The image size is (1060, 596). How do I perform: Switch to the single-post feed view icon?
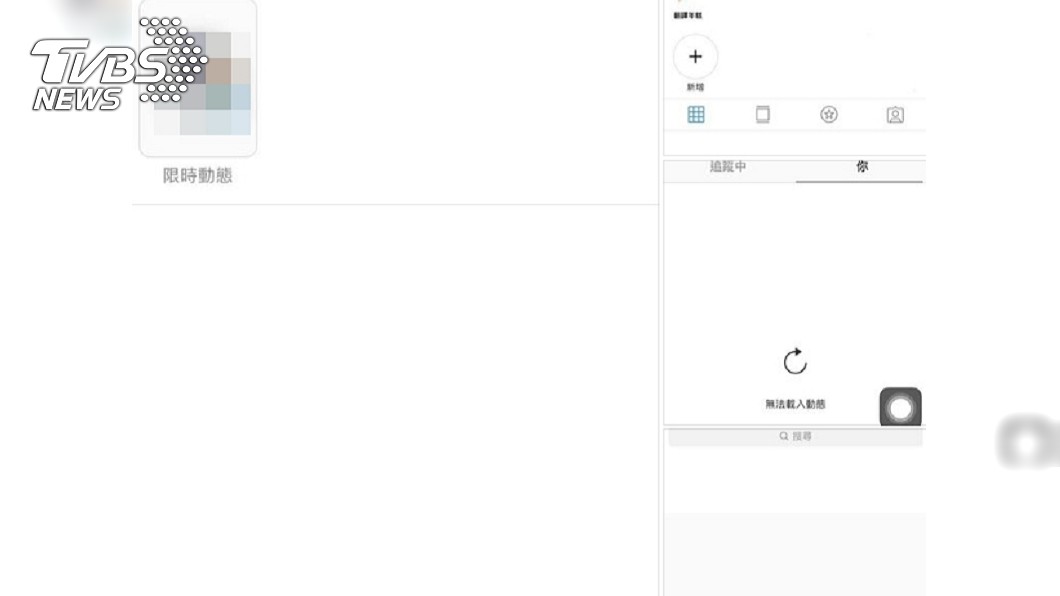click(x=763, y=114)
